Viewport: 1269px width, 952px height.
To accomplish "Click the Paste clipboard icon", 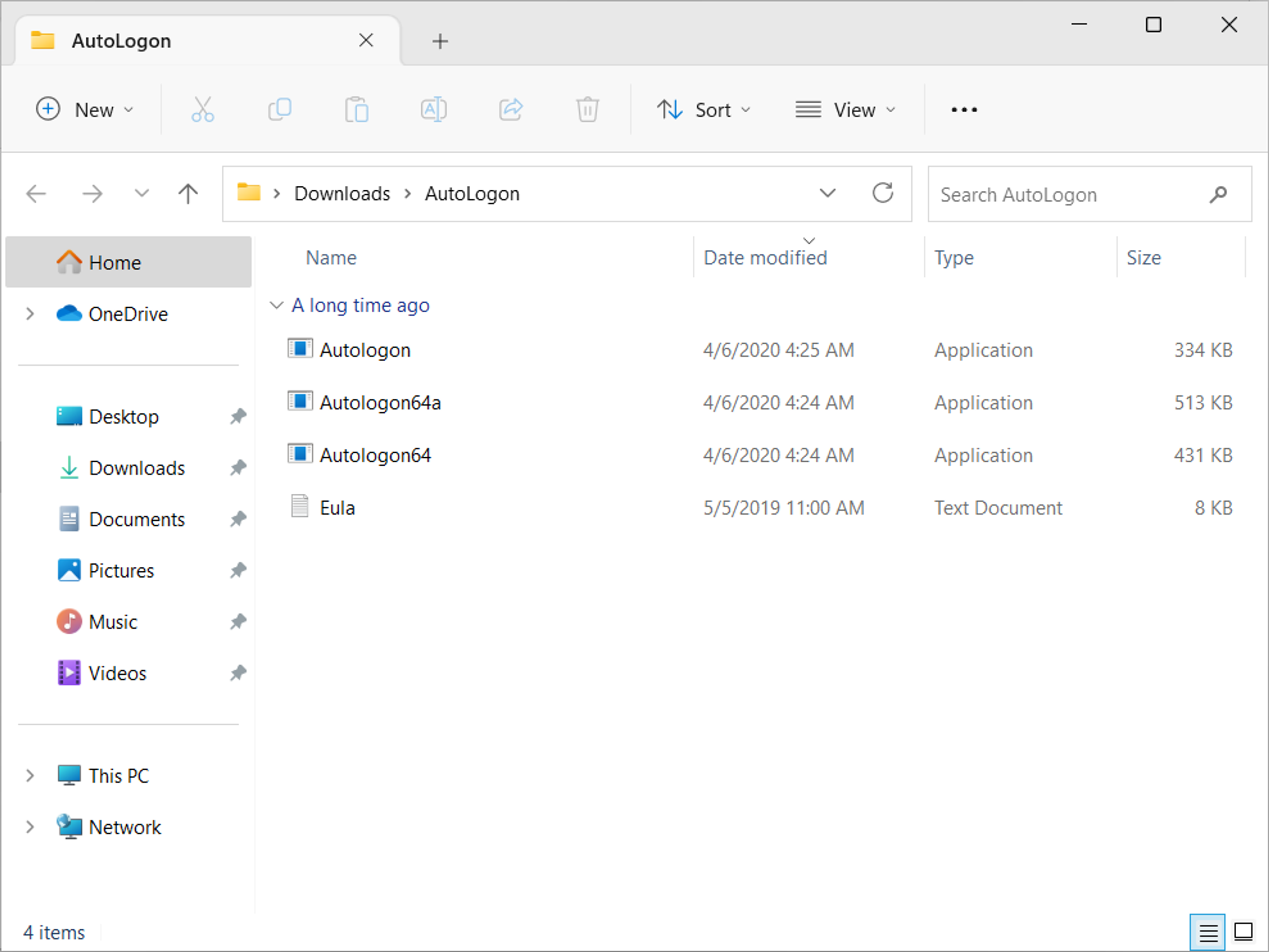I will (x=357, y=109).
